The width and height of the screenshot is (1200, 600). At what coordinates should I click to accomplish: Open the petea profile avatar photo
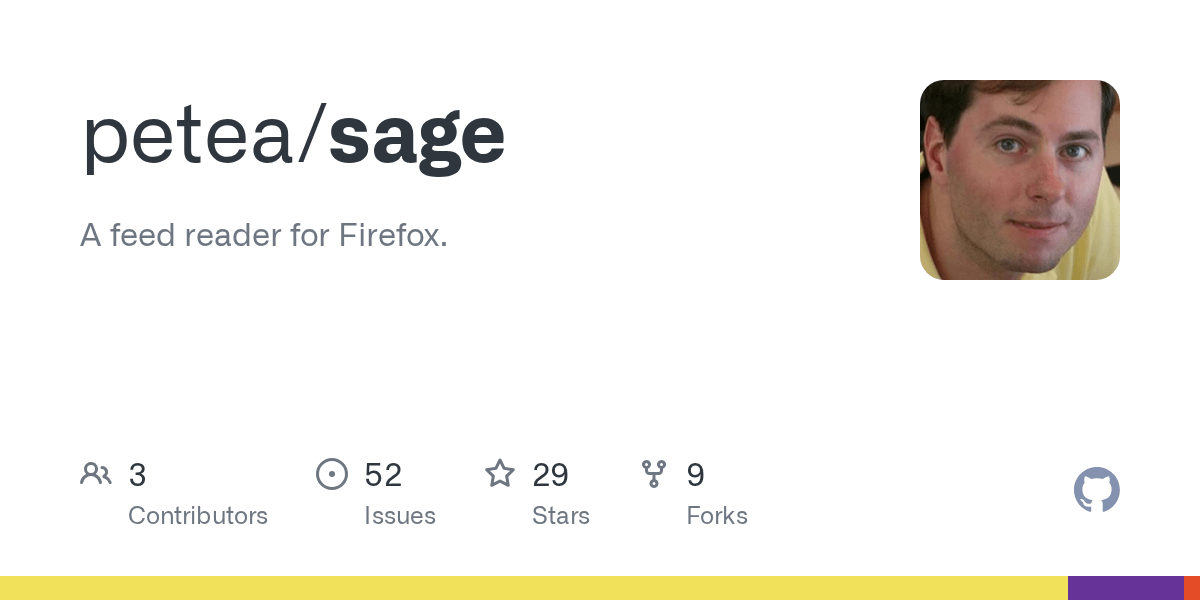1019,180
